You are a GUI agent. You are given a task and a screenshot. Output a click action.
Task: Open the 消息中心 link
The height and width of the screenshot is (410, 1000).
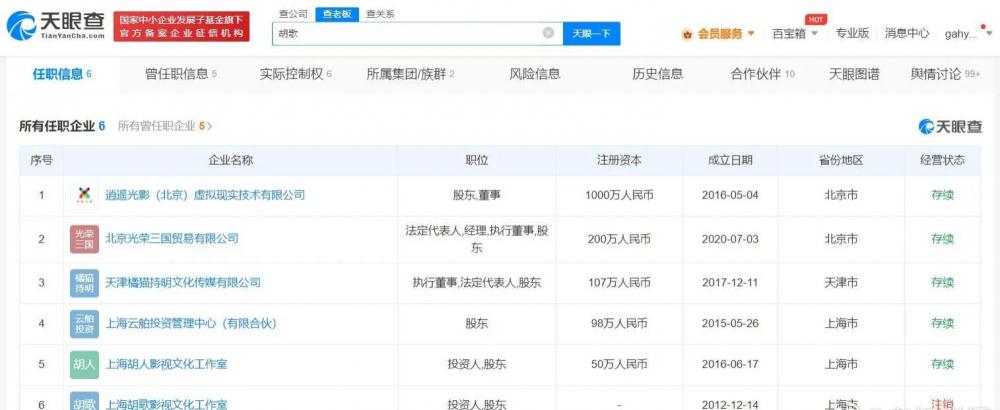point(907,34)
